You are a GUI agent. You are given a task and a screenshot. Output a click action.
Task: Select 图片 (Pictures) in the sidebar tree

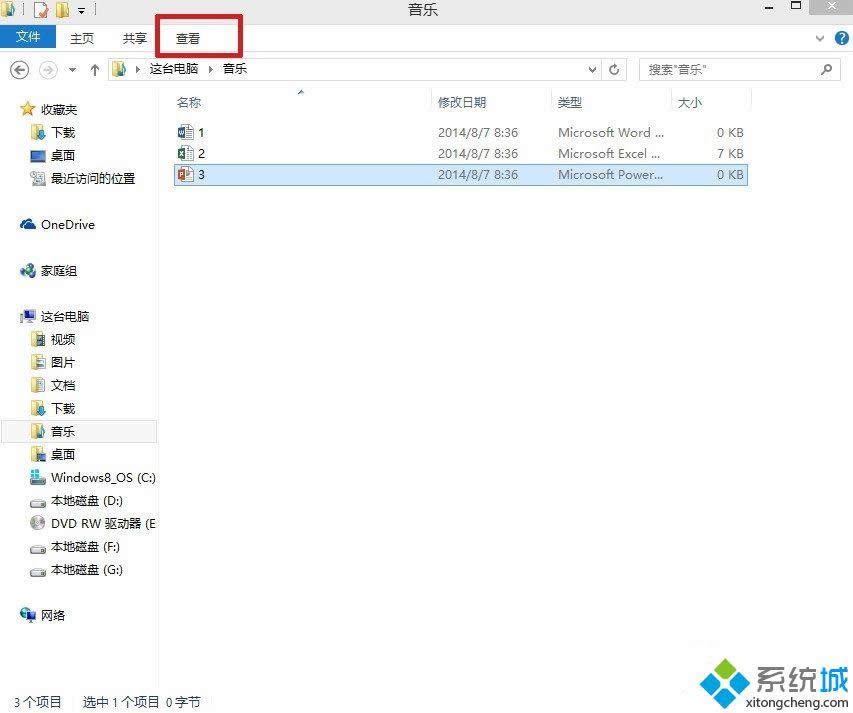tap(62, 361)
